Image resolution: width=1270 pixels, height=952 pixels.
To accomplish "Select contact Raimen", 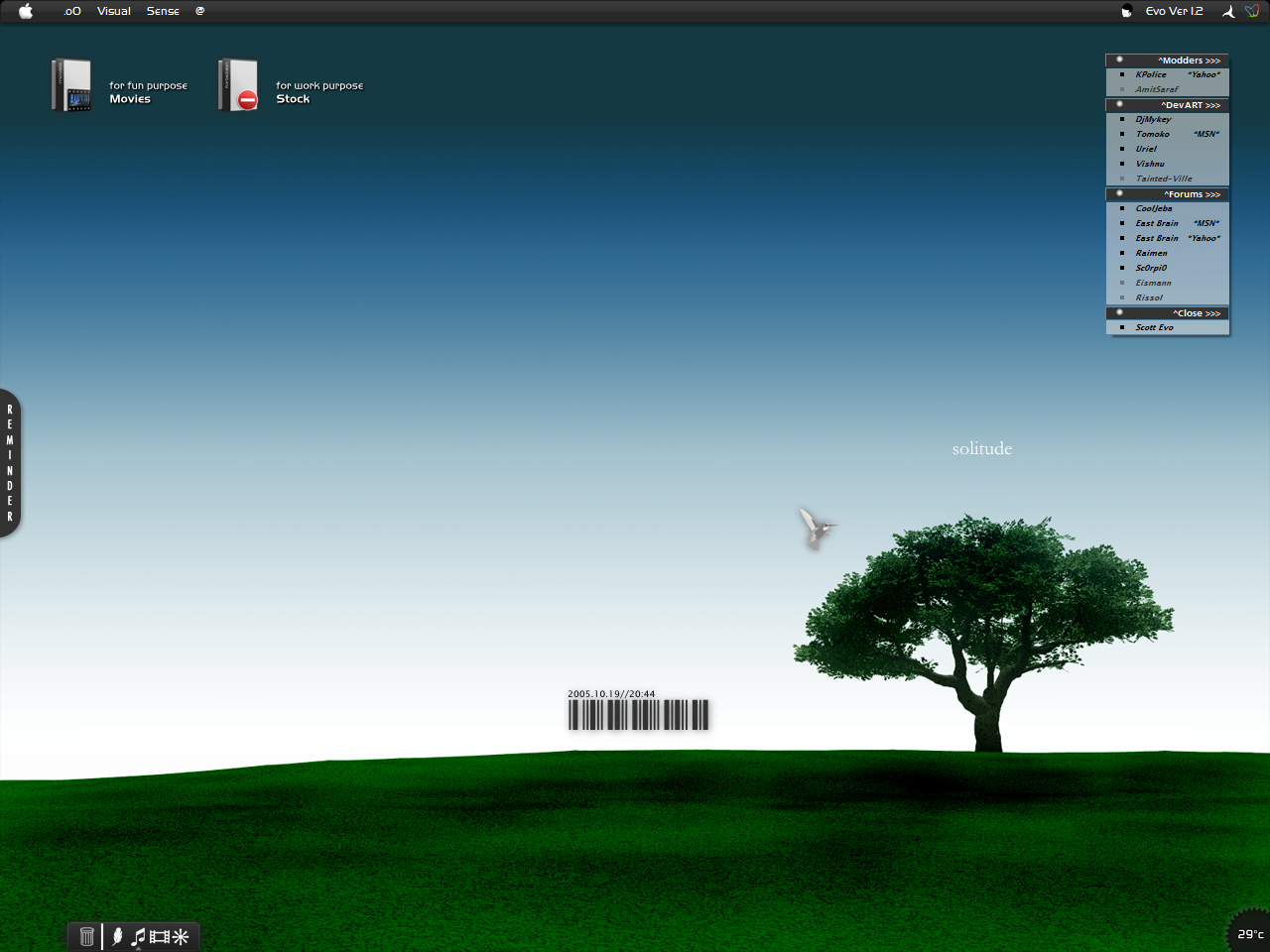I will (x=1151, y=253).
